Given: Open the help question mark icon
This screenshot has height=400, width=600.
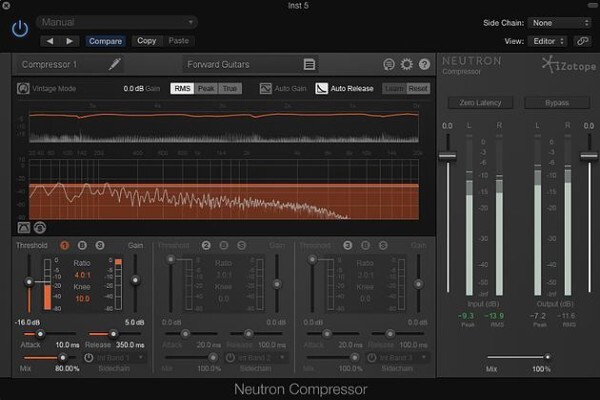Looking at the screenshot, I should (x=424, y=64).
